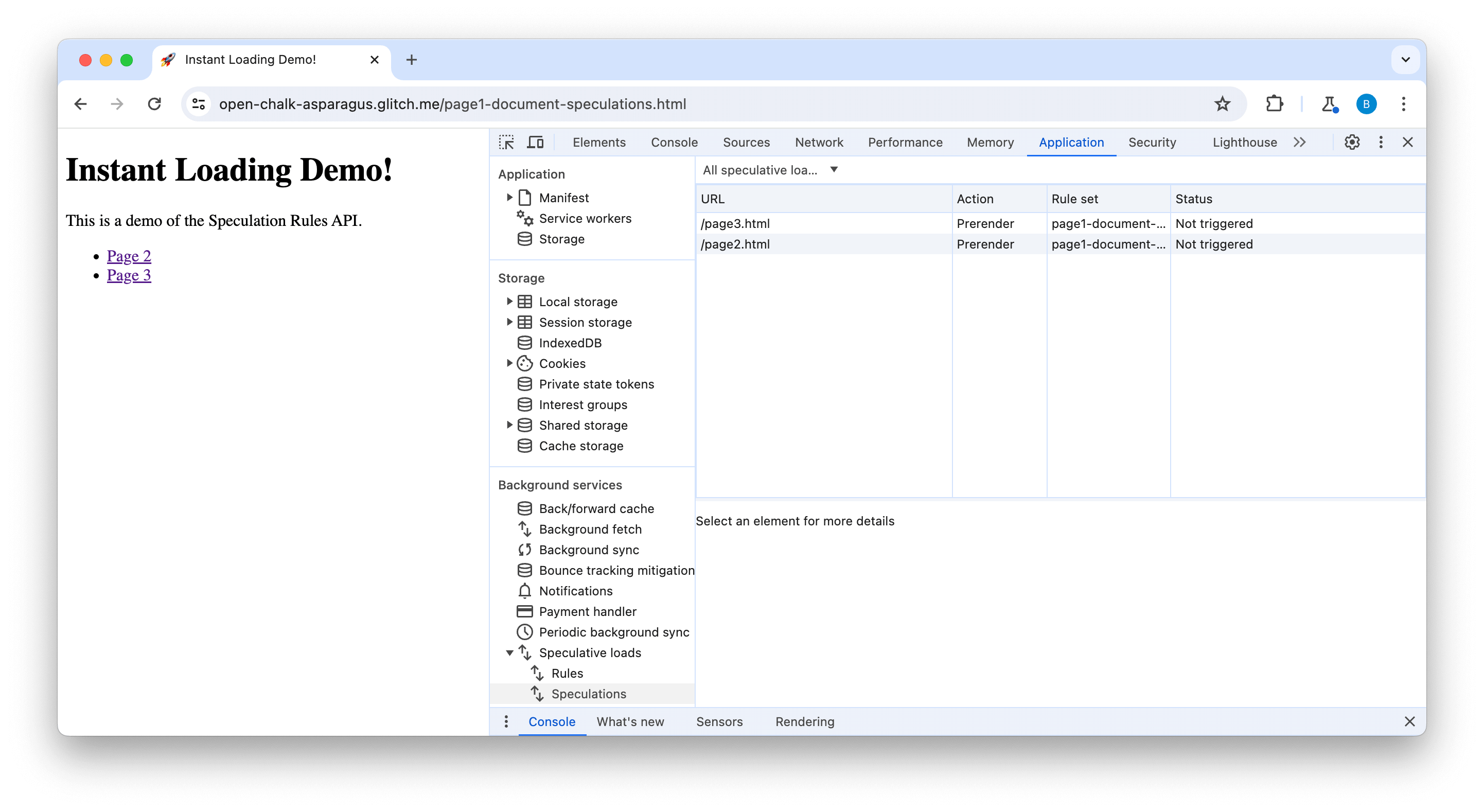1484x812 pixels.
Task: Click the Page 3 link
Action: (x=128, y=275)
